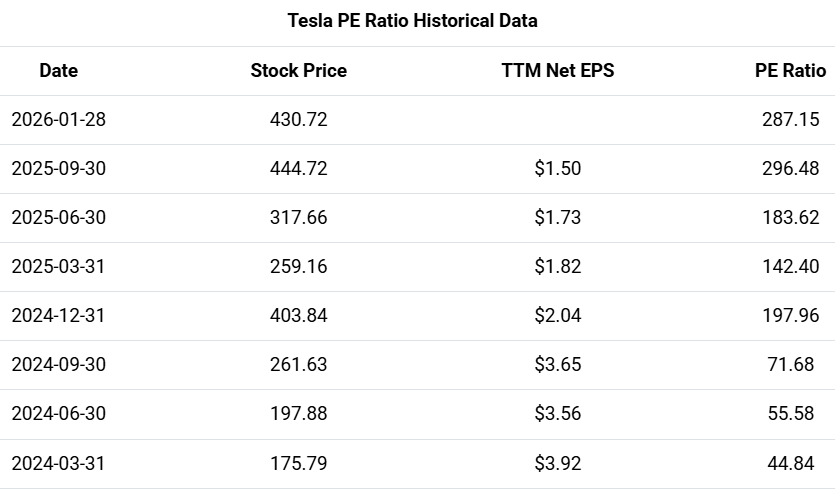Click the PE Ratio column header
This screenshot has height=500, width=835.
790,71
